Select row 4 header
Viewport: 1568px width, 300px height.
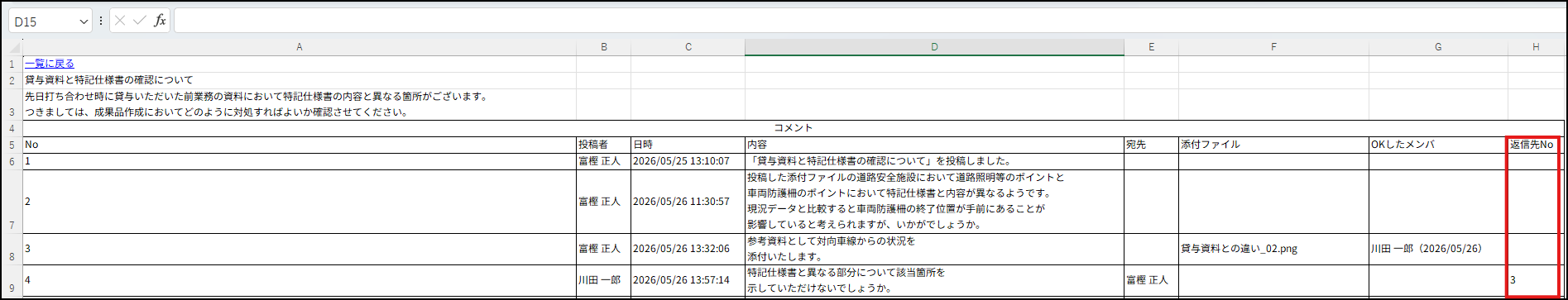pyautogui.click(x=12, y=129)
